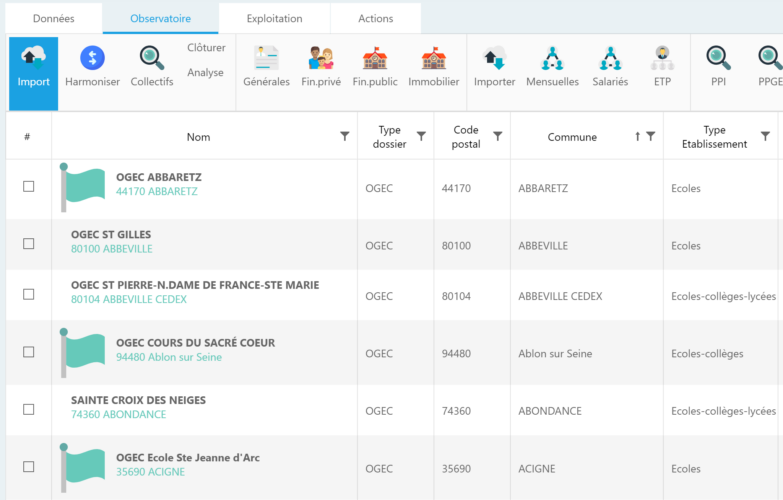Open the Nom column filter

345,136
